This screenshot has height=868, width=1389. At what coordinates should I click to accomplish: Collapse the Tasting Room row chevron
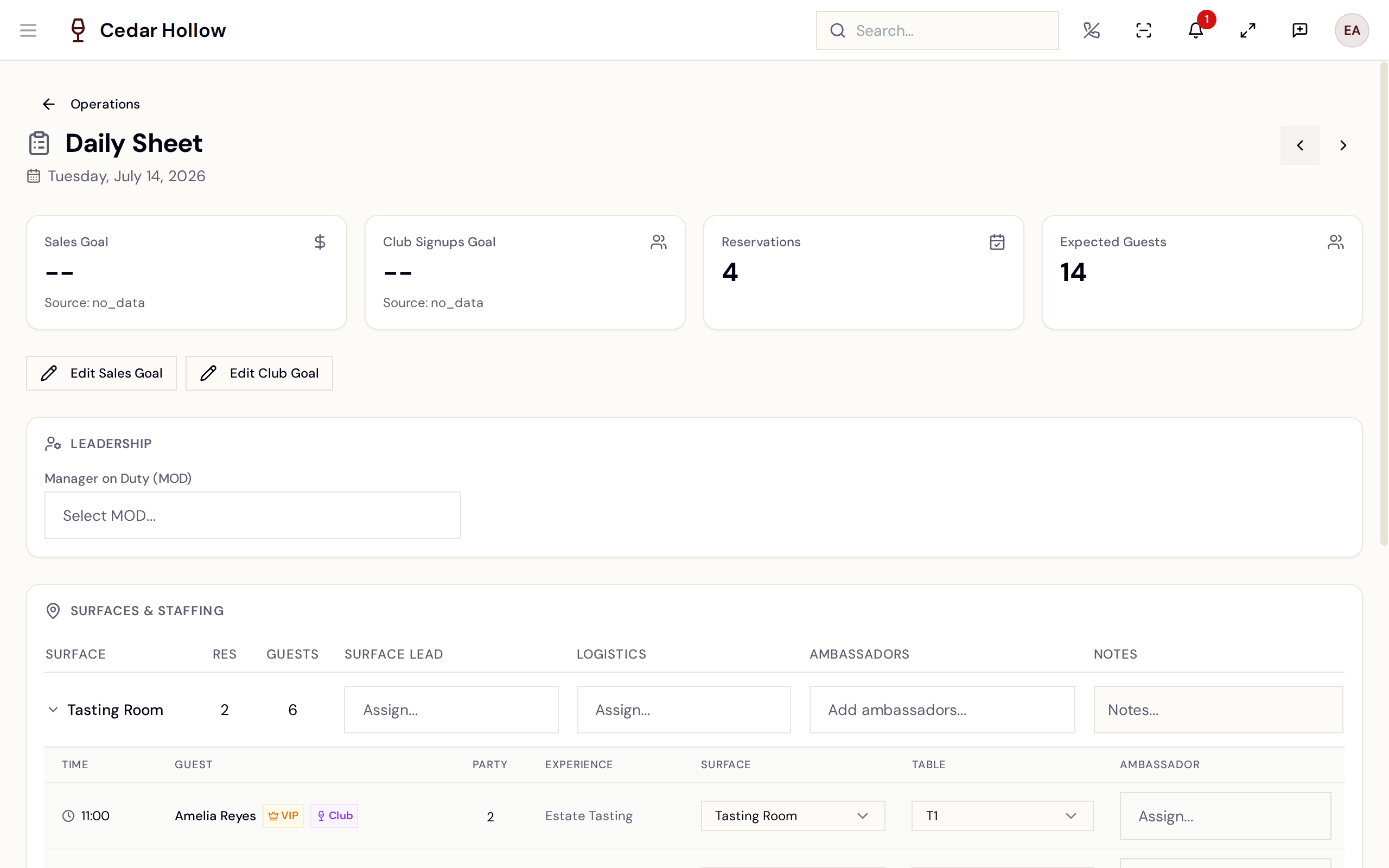click(53, 710)
